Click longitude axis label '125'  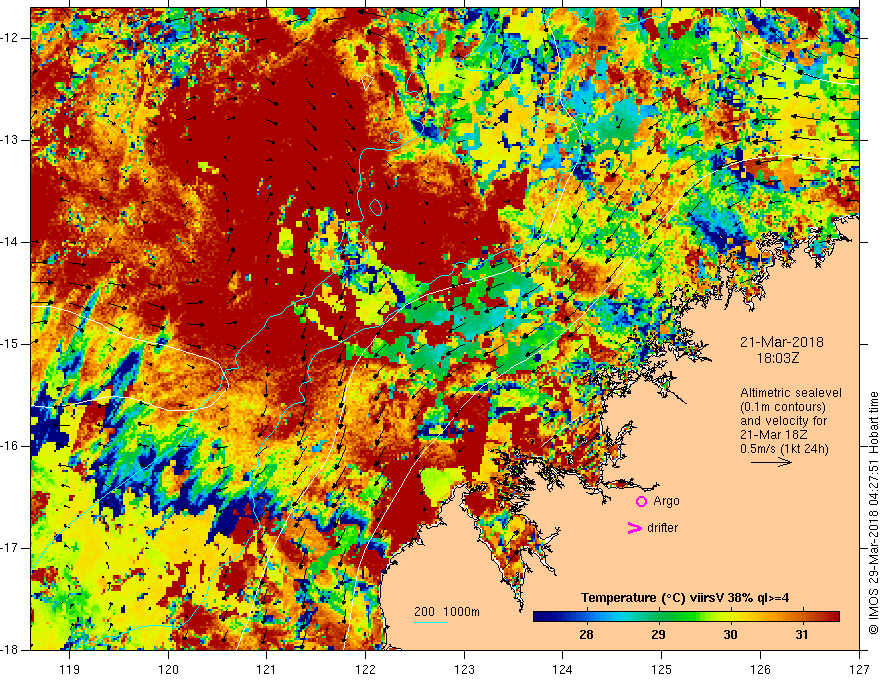click(x=662, y=669)
